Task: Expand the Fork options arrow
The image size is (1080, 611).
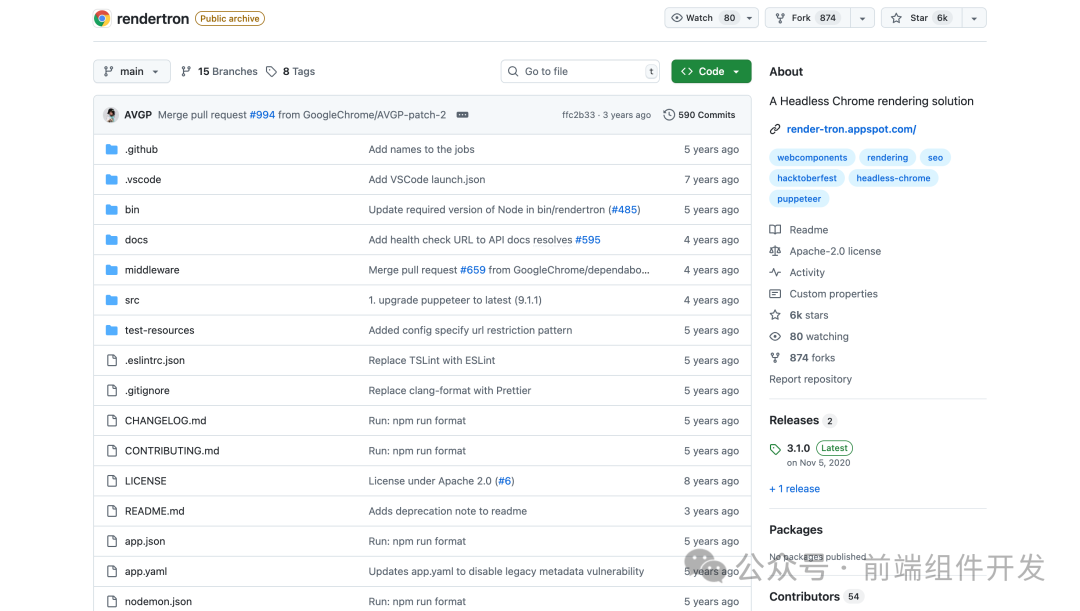Action: (x=862, y=18)
